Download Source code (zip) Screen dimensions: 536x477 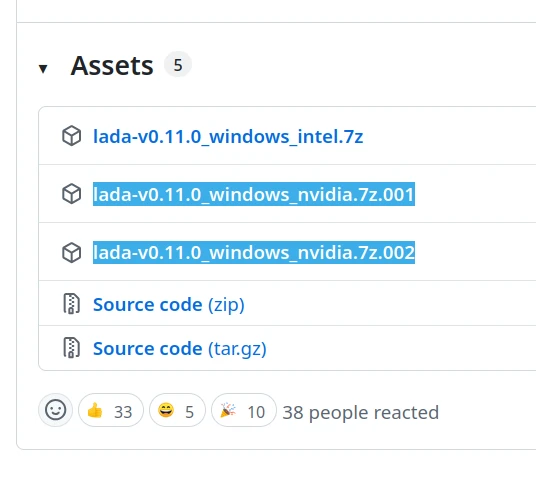169,304
